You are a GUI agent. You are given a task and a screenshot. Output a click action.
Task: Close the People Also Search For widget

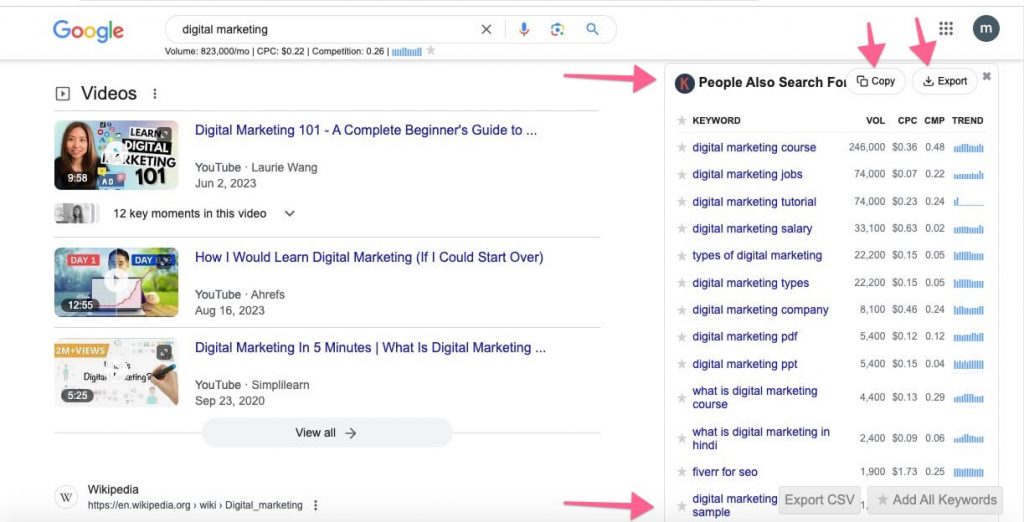tap(987, 76)
